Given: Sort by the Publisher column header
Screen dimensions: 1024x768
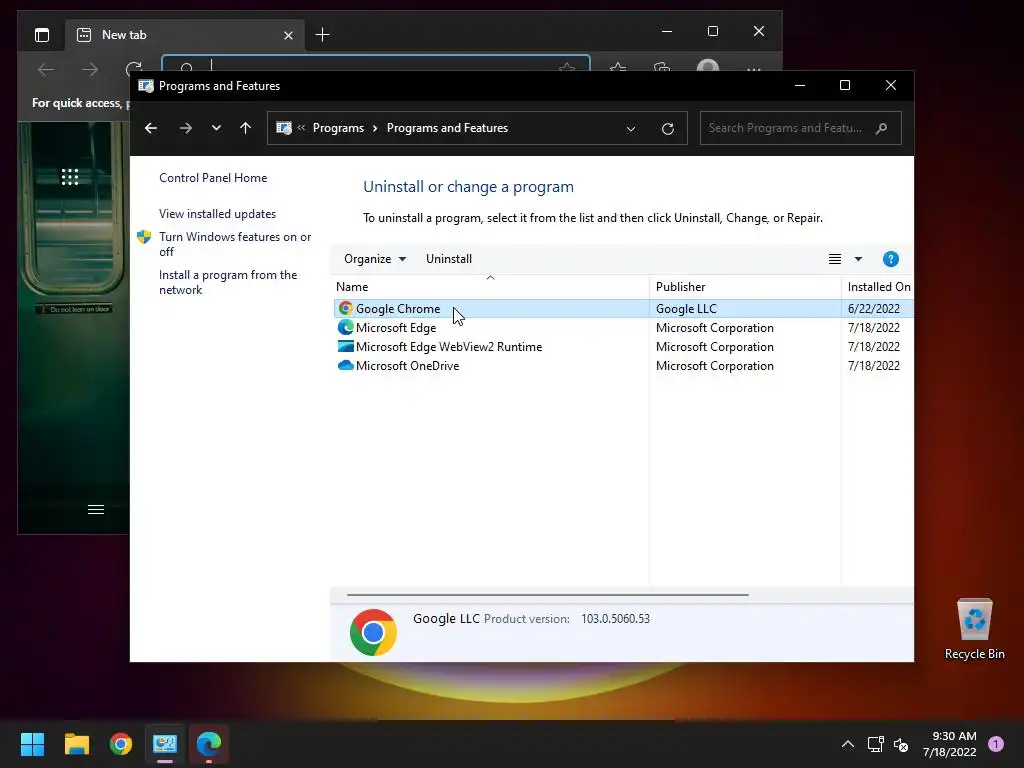Looking at the screenshot, I should pyautogui.click(x=745, y=287).
